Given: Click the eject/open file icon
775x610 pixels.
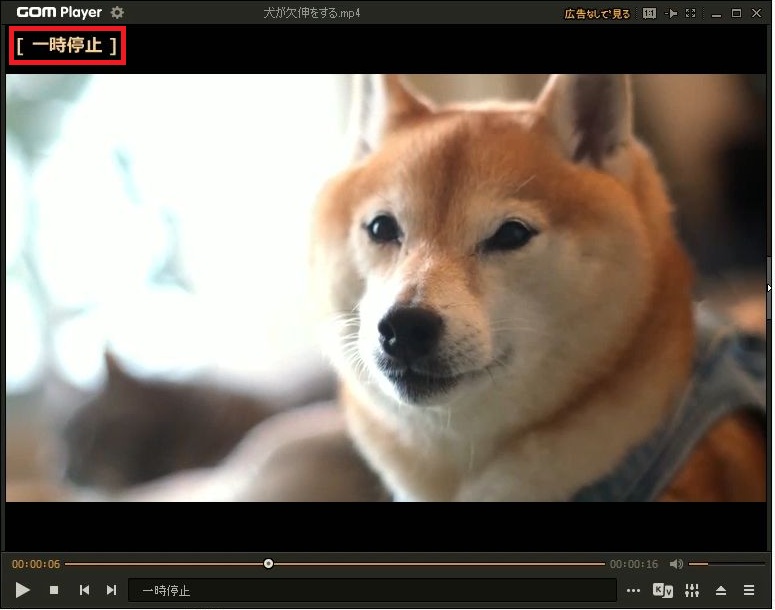Looking at the screenshot, I should [x=721, y=591].
